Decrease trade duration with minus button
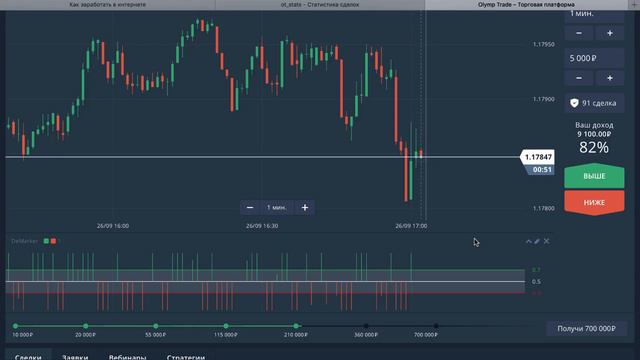The width and height of the screenshot is (640, 360). [579, 33]
